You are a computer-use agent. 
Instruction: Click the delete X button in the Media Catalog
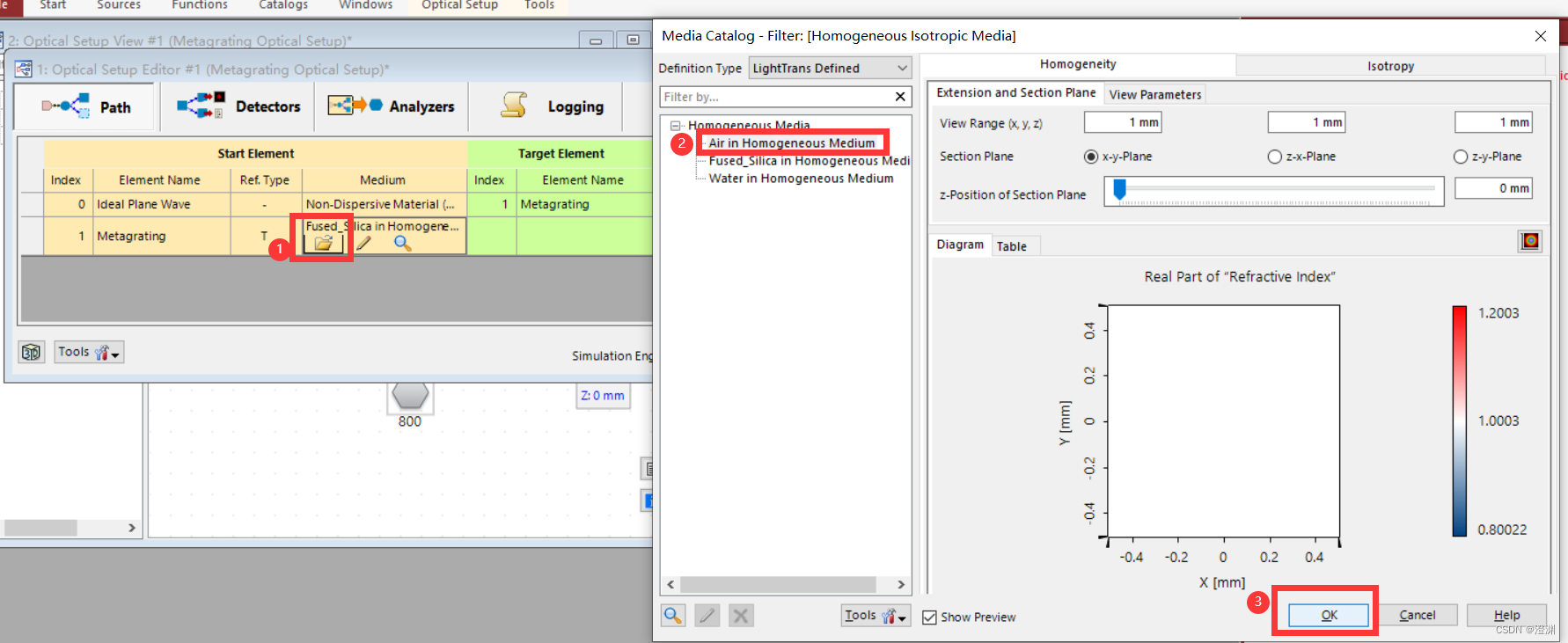[741, 616]
